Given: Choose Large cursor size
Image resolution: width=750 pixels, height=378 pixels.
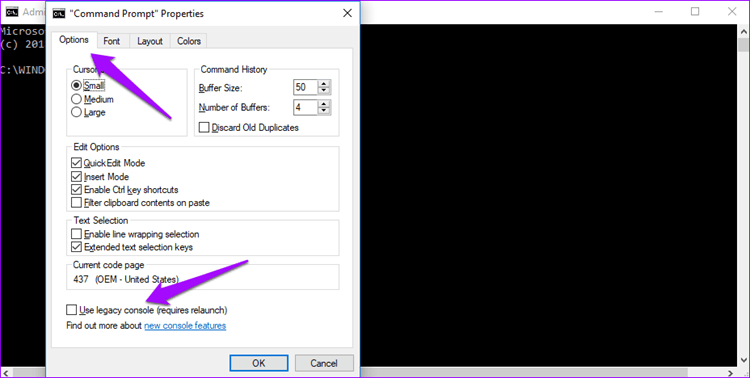Looking at the screenshot, I should 88,112.
